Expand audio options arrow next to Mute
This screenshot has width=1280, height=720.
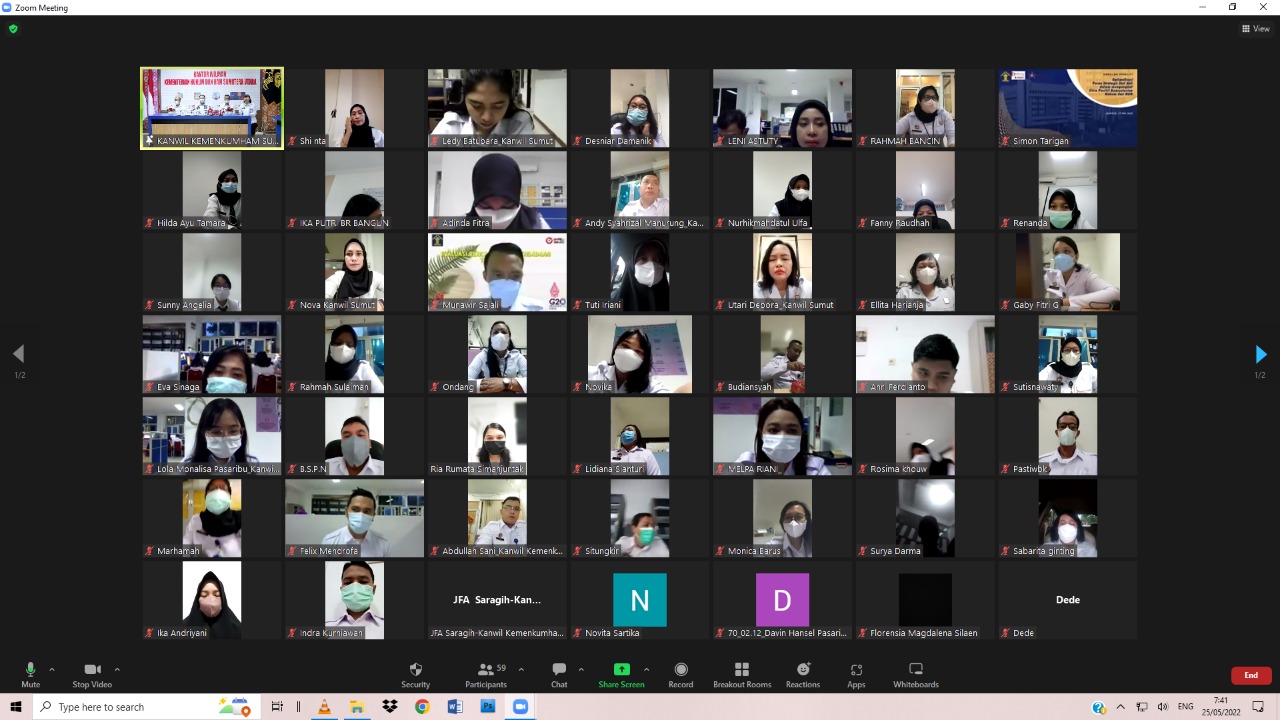[x=52, y=669]
